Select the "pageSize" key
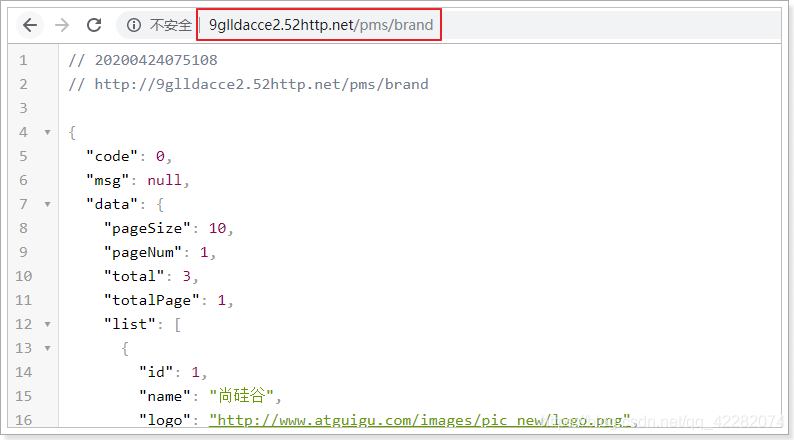The height and width of the screenshot is (440, 794). click(147, 228)
